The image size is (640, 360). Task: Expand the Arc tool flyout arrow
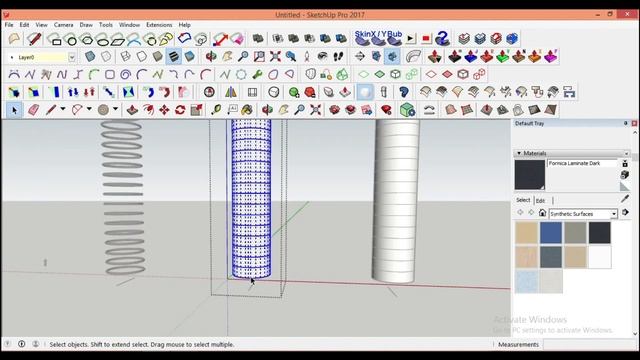click(89, 109)
